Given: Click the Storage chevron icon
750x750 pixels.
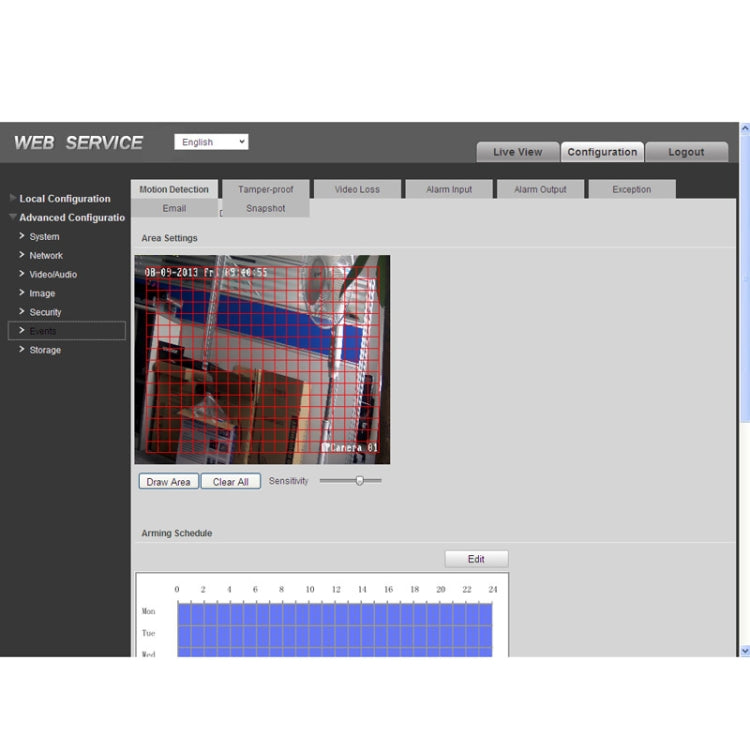Looking at the screenshot, I should click(x=22, y=349).
